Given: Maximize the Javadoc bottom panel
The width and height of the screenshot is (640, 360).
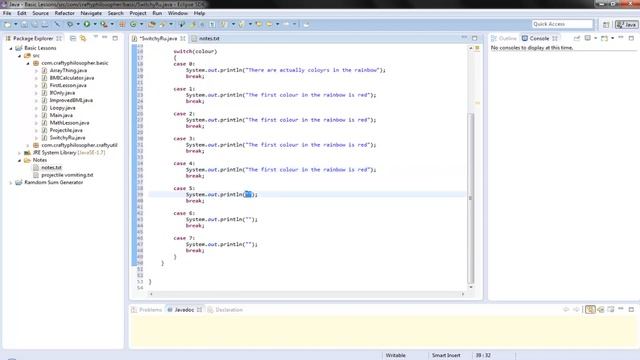Looking at the screenshot, I should coord(631,309).
